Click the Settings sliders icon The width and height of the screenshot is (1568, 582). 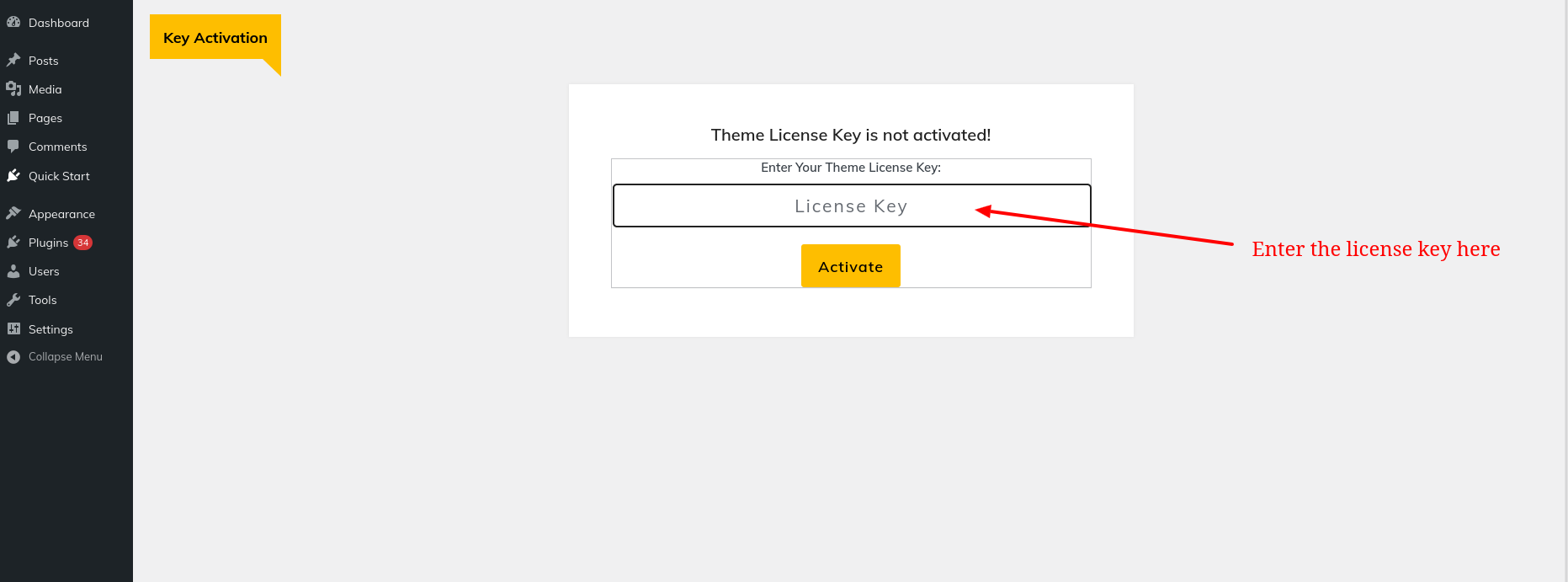[x=13, y=329]
